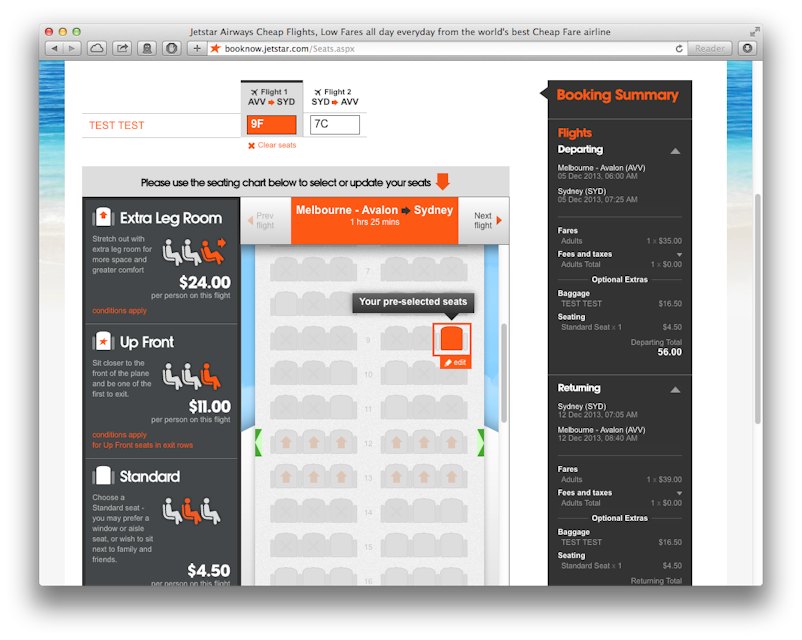The width and height of the screenshot is (802, 640).
Task: Collapse the Departing section arrow
Action: tap(675, 151)
